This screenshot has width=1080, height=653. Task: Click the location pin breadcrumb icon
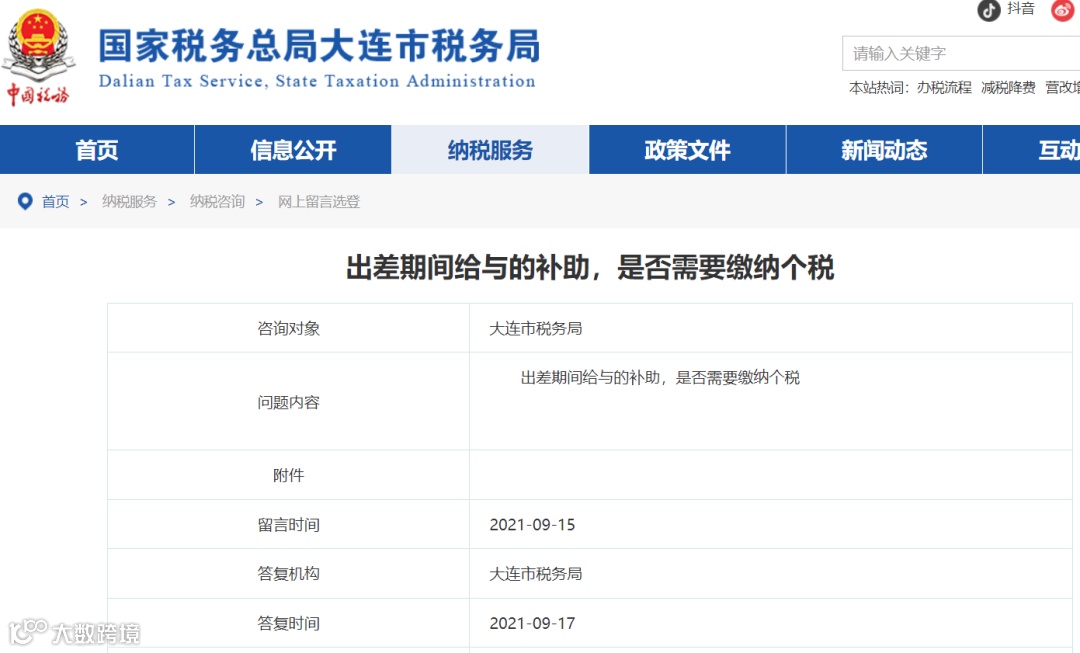[x=25, y=201]
